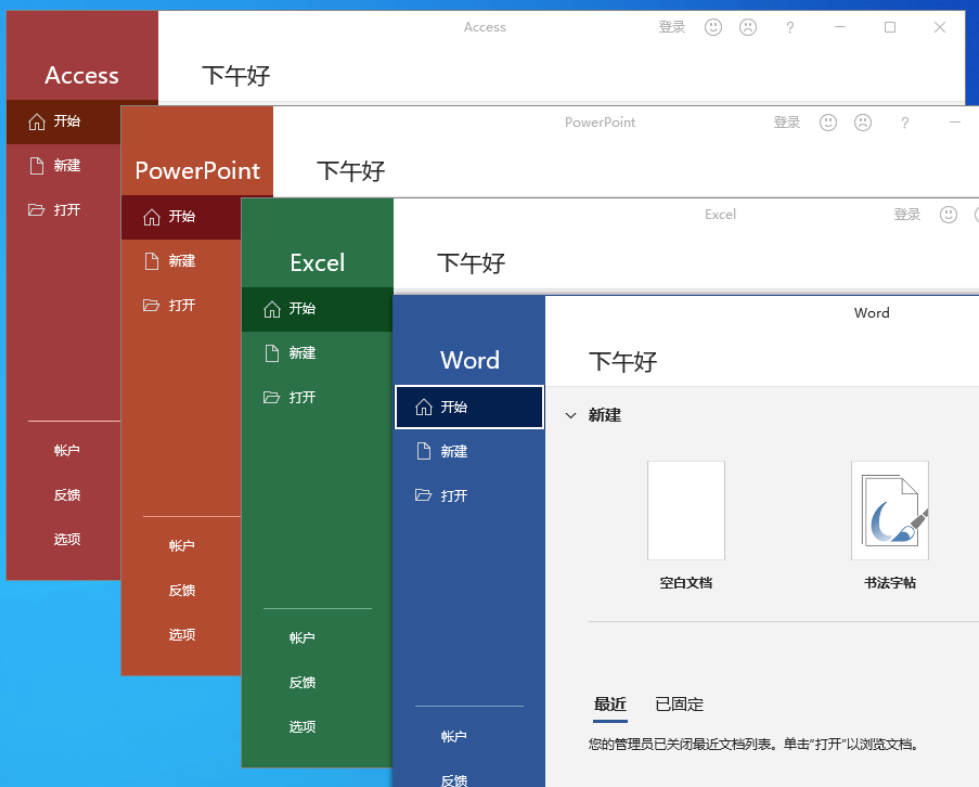Click 反馈 in the Word sidebar
979x787 pixels.
pyautogui.click(x=454, y=780)
